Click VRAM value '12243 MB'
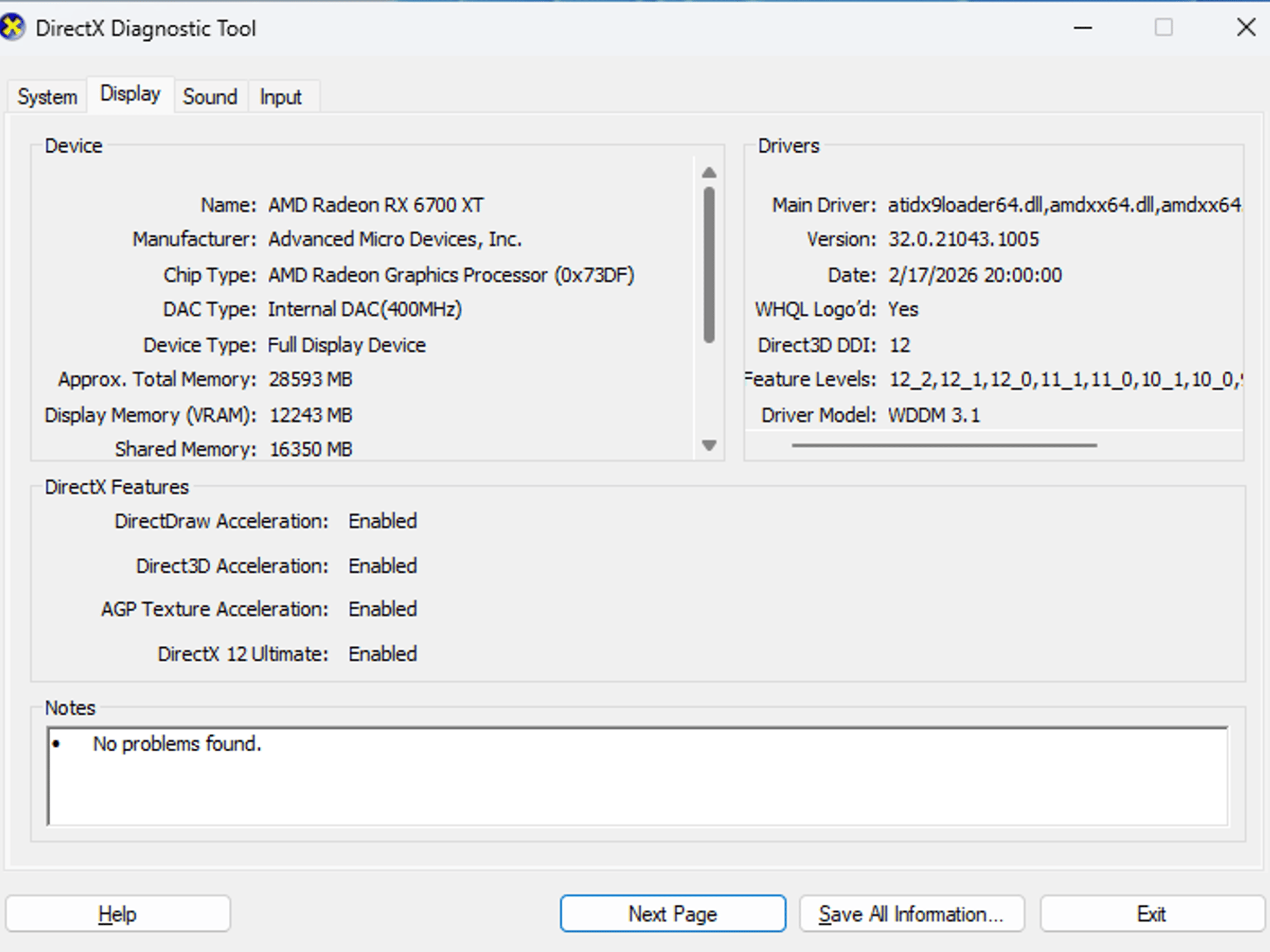The width and height of the screenshot is (1270, 952). 311,415
